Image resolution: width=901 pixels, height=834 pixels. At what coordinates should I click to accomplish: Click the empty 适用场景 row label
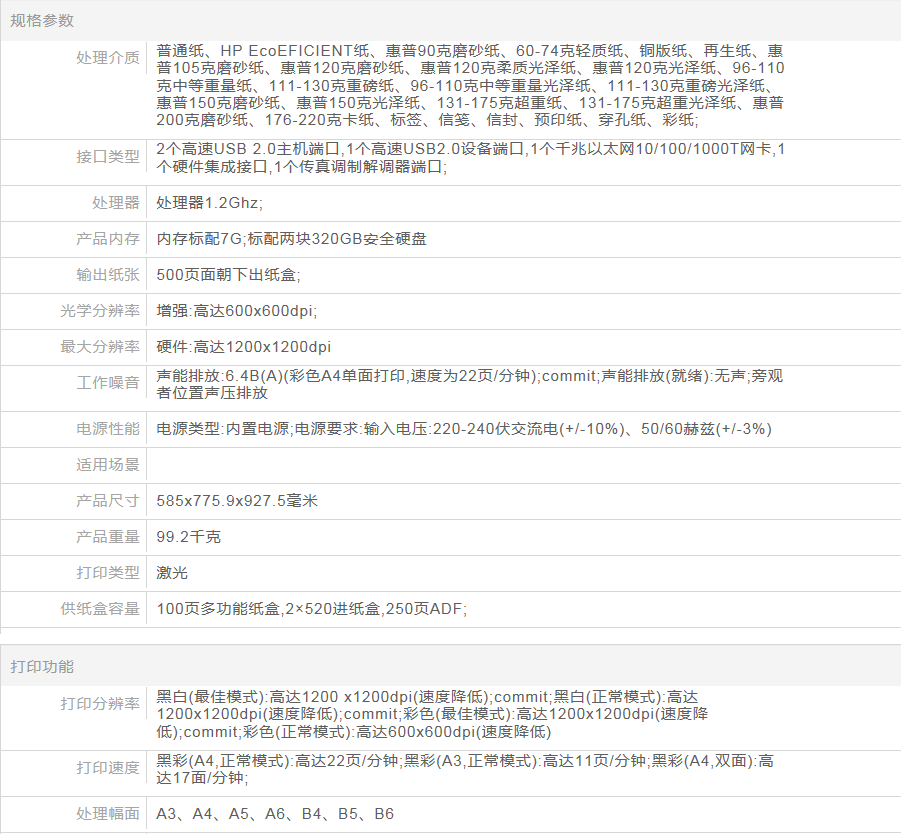(108, 465)
